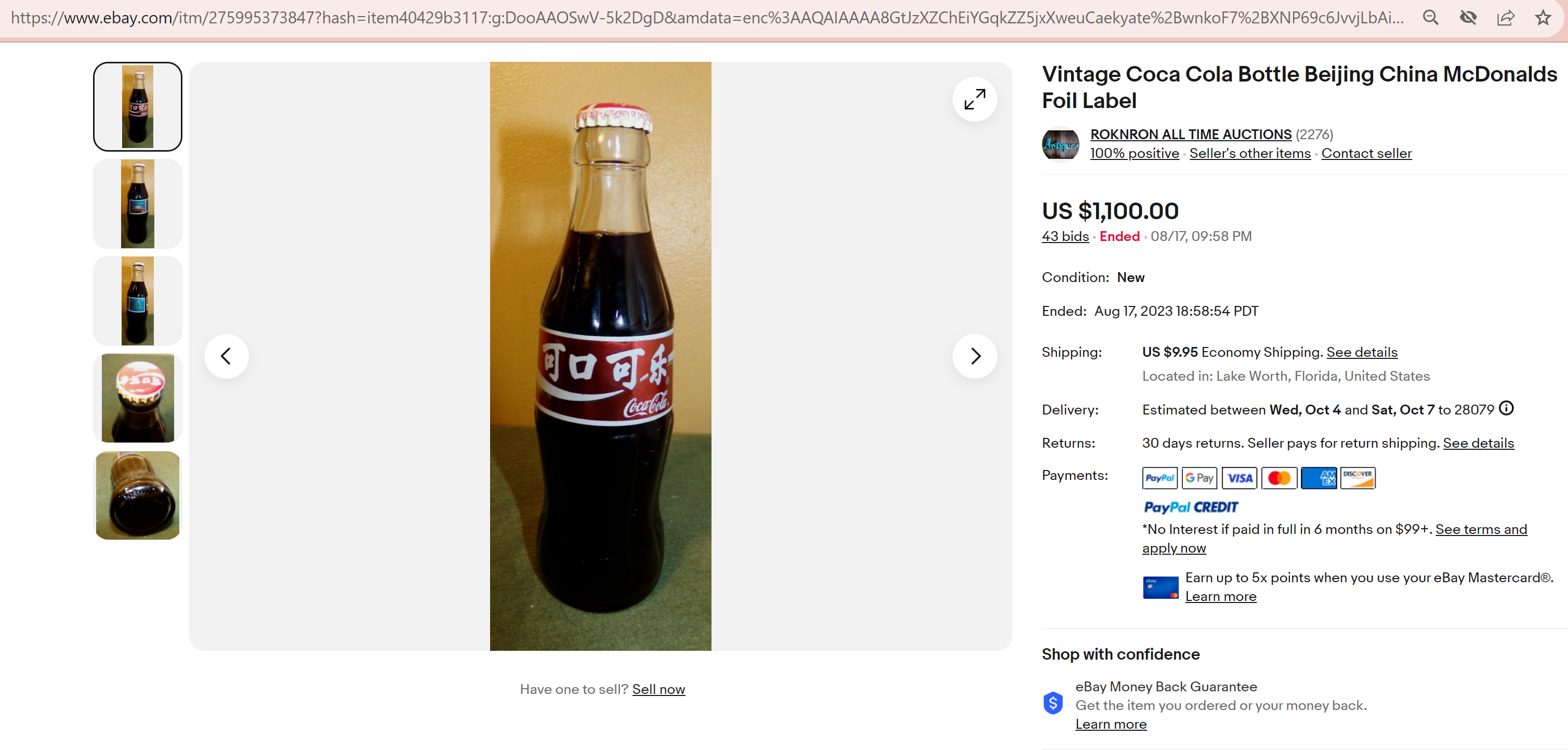Select the second bottle thumbnail
The width and height of the screenshot is (1568, 750).
[137, 203]
